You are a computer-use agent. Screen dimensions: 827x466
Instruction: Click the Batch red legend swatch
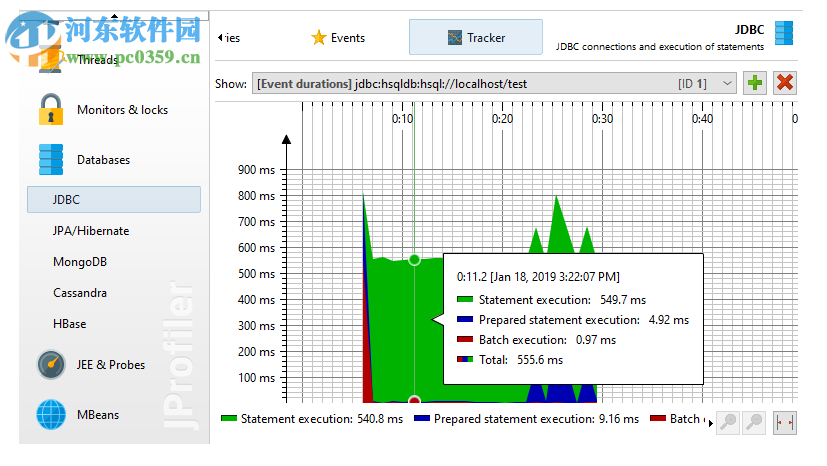pos(658,419)
